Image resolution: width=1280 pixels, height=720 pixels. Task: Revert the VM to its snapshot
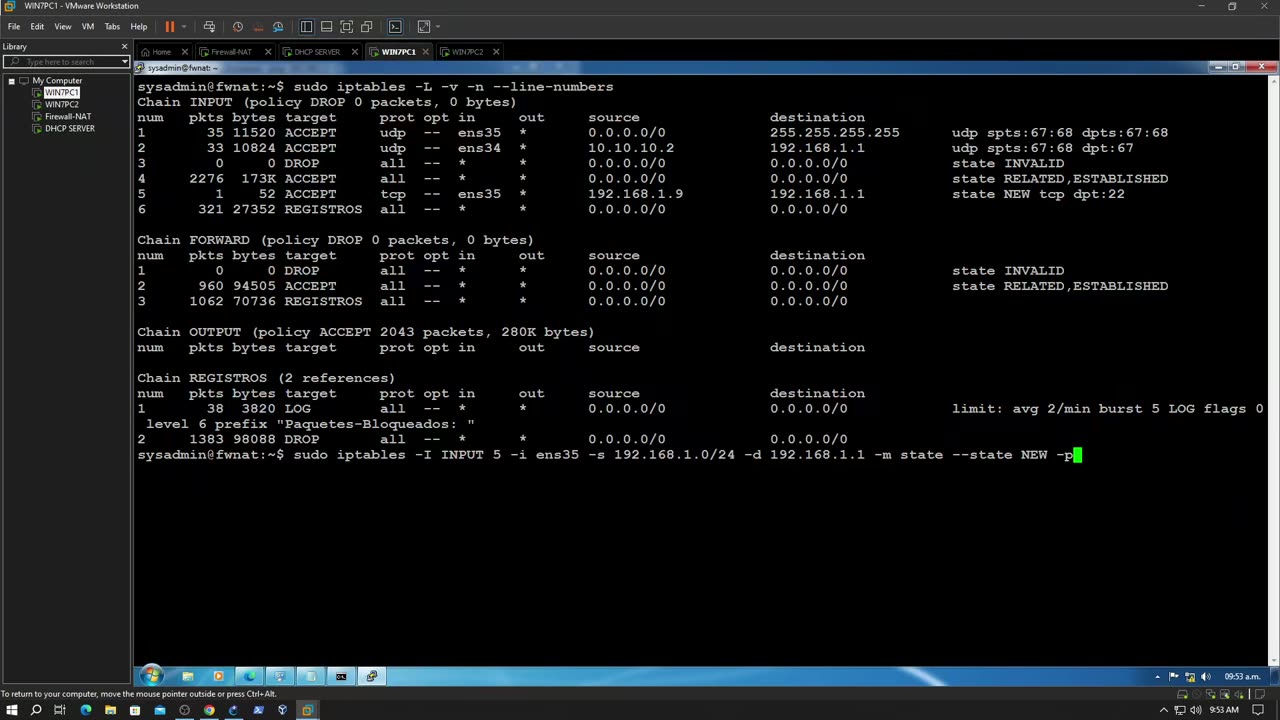click(258, 27)
